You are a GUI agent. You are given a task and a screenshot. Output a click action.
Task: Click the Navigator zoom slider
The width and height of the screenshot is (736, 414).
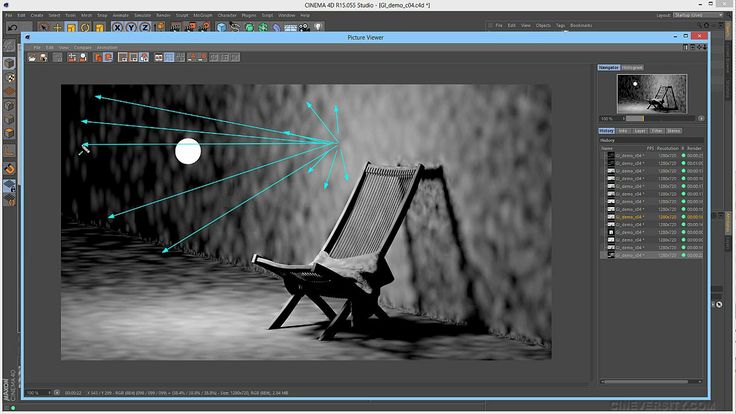point(659,118)
